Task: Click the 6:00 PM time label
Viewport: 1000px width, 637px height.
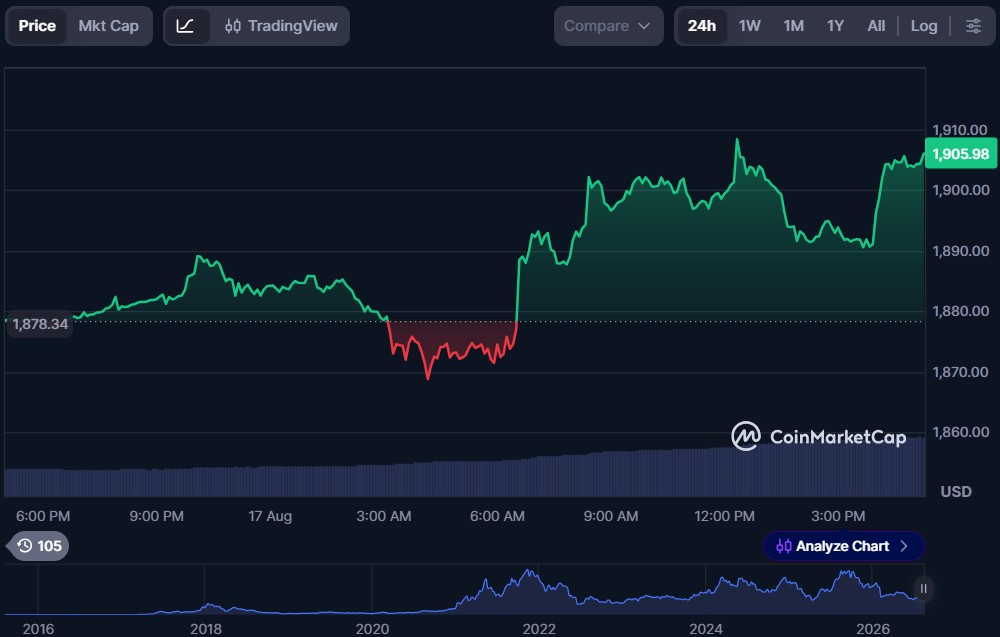Action: 43,516
